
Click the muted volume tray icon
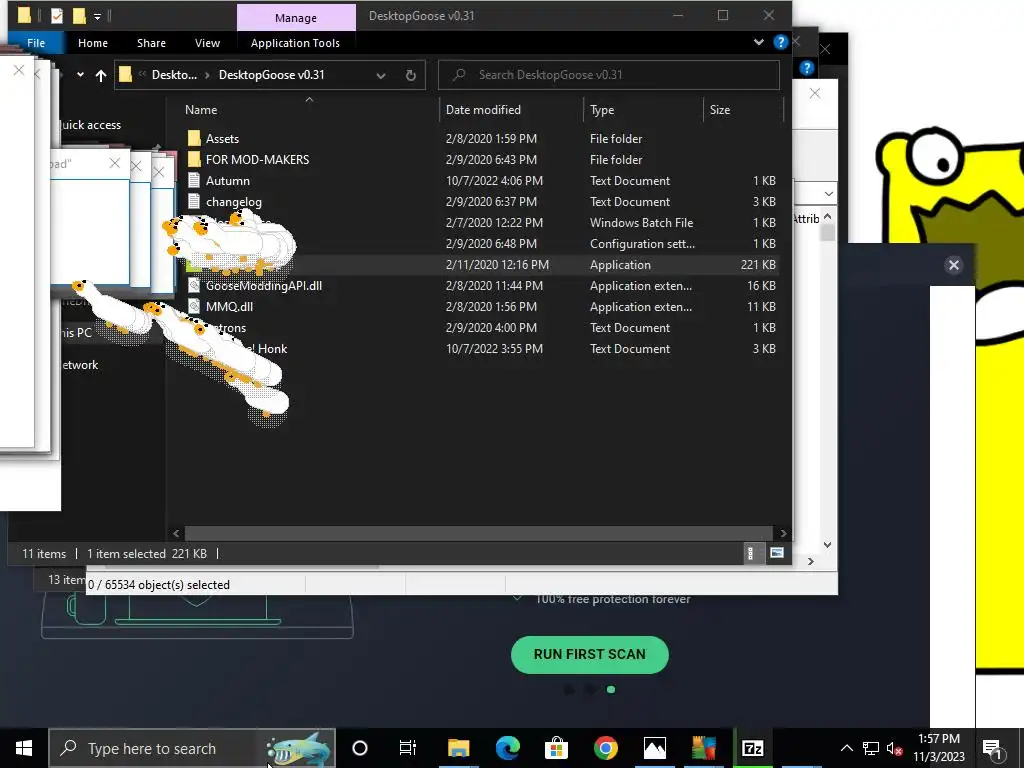[894, 748]
